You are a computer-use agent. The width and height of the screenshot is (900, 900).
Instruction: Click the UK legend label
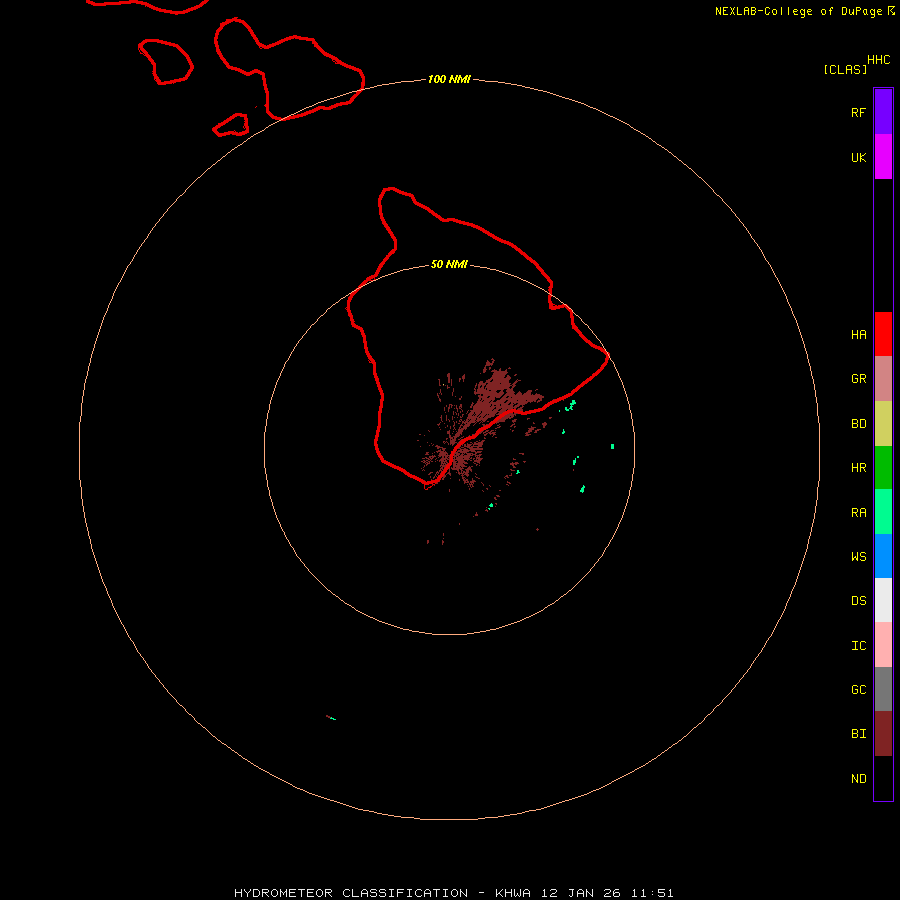pos(858,157)
